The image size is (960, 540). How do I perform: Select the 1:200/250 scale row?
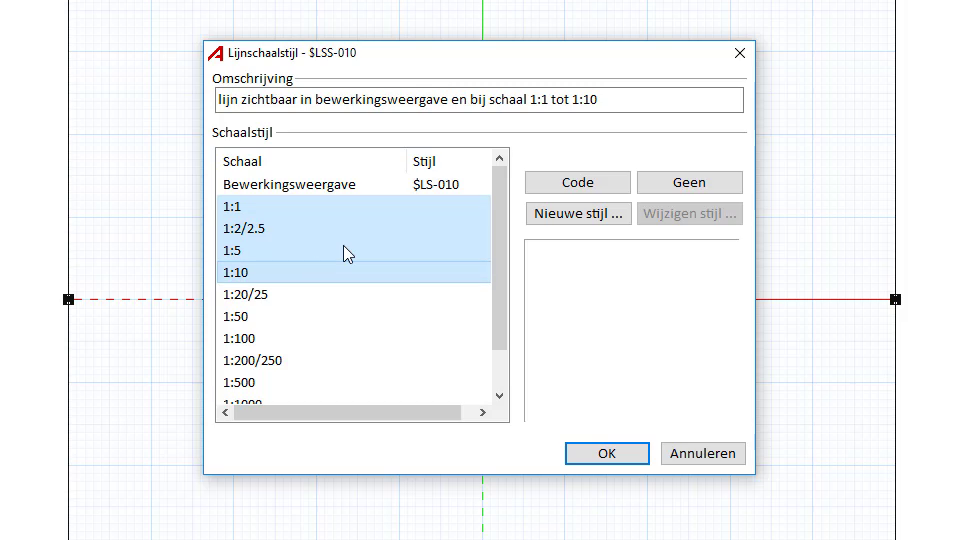click(252, 360)
